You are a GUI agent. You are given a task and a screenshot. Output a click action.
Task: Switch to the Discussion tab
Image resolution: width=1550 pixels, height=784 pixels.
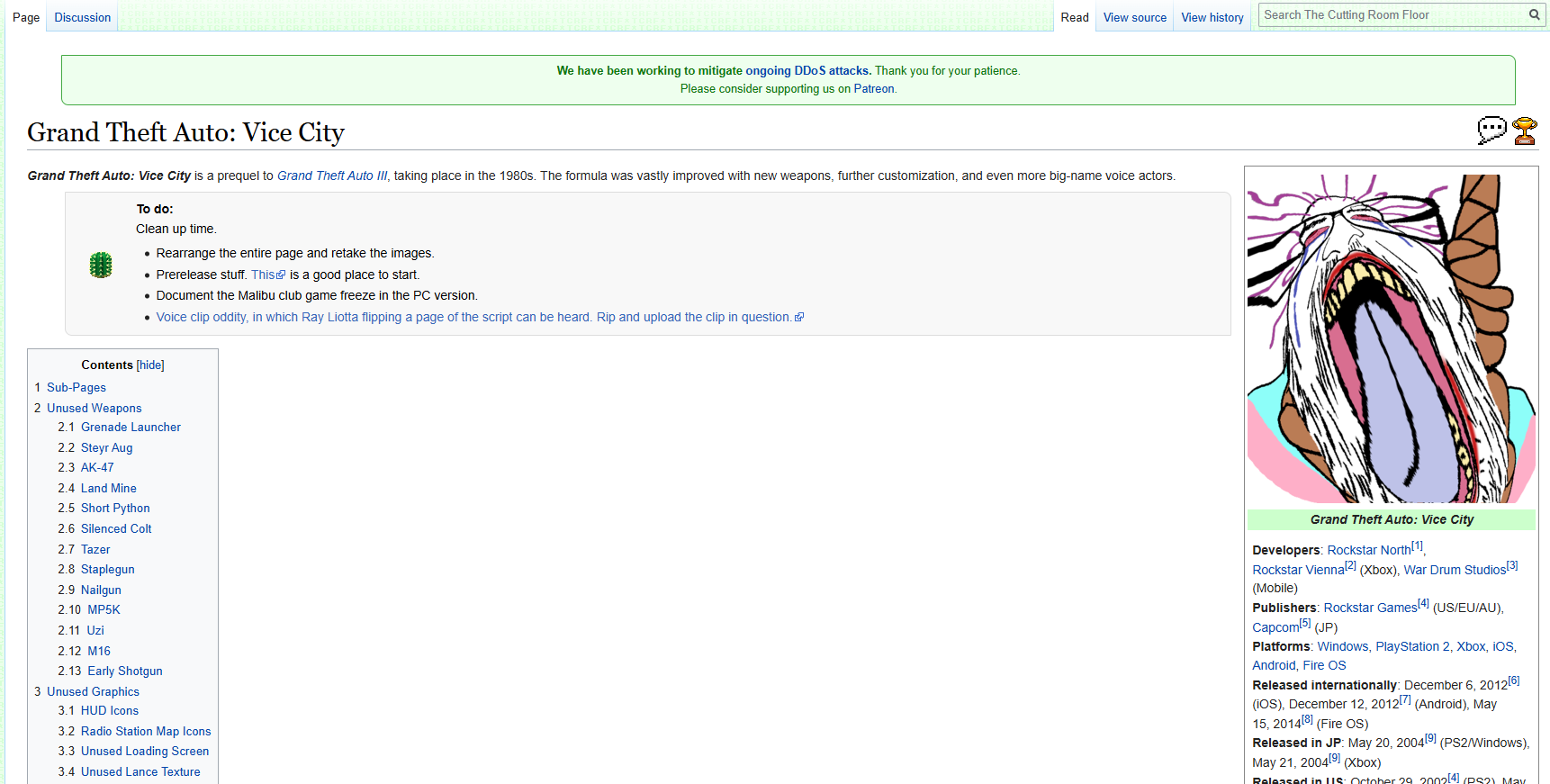coord(83,17)
